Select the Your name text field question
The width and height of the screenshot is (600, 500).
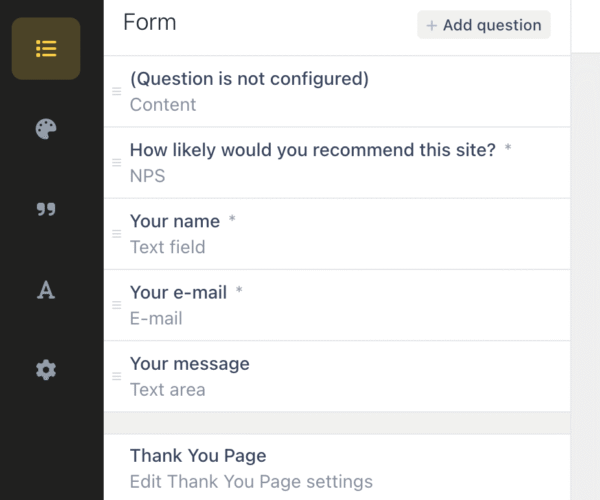click(337, 234)
